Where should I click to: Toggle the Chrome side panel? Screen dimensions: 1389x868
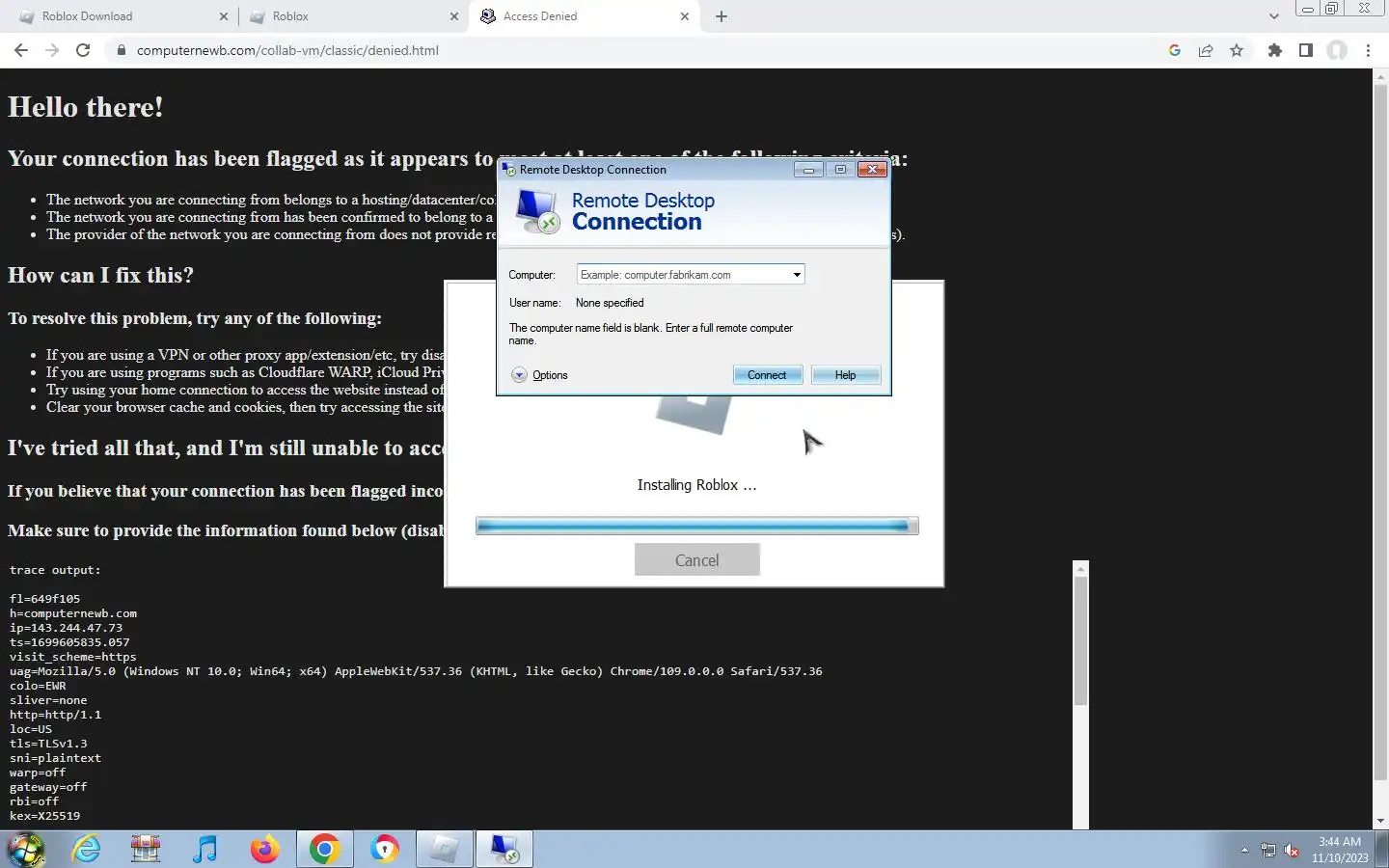(1305, 50)
